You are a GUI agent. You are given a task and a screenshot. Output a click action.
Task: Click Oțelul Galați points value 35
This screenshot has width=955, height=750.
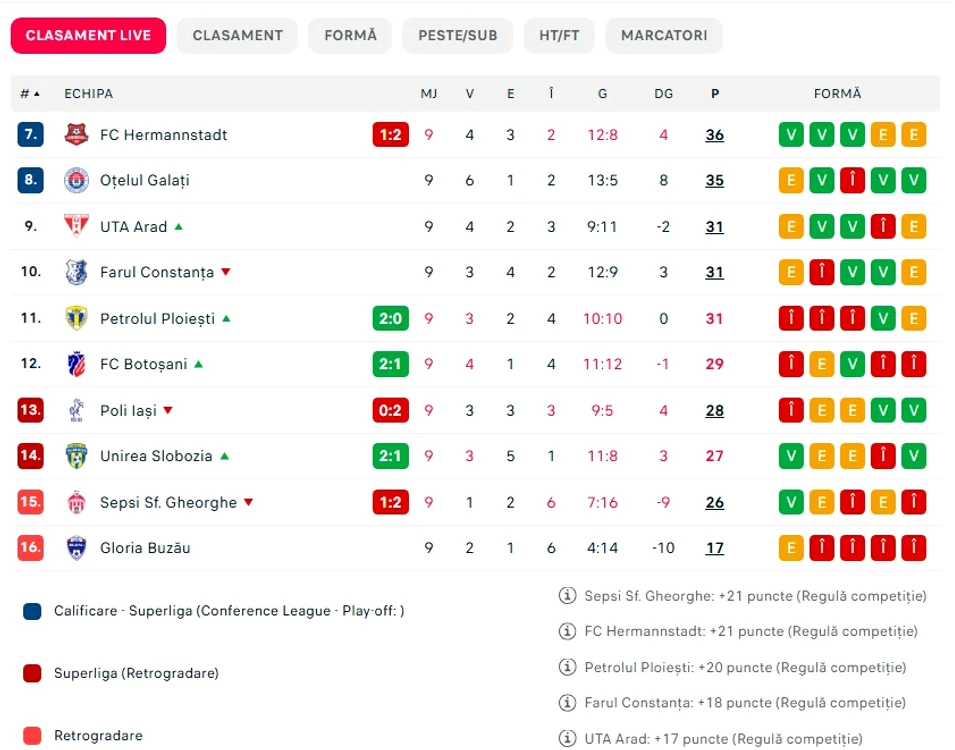click(x=714, y=180)
